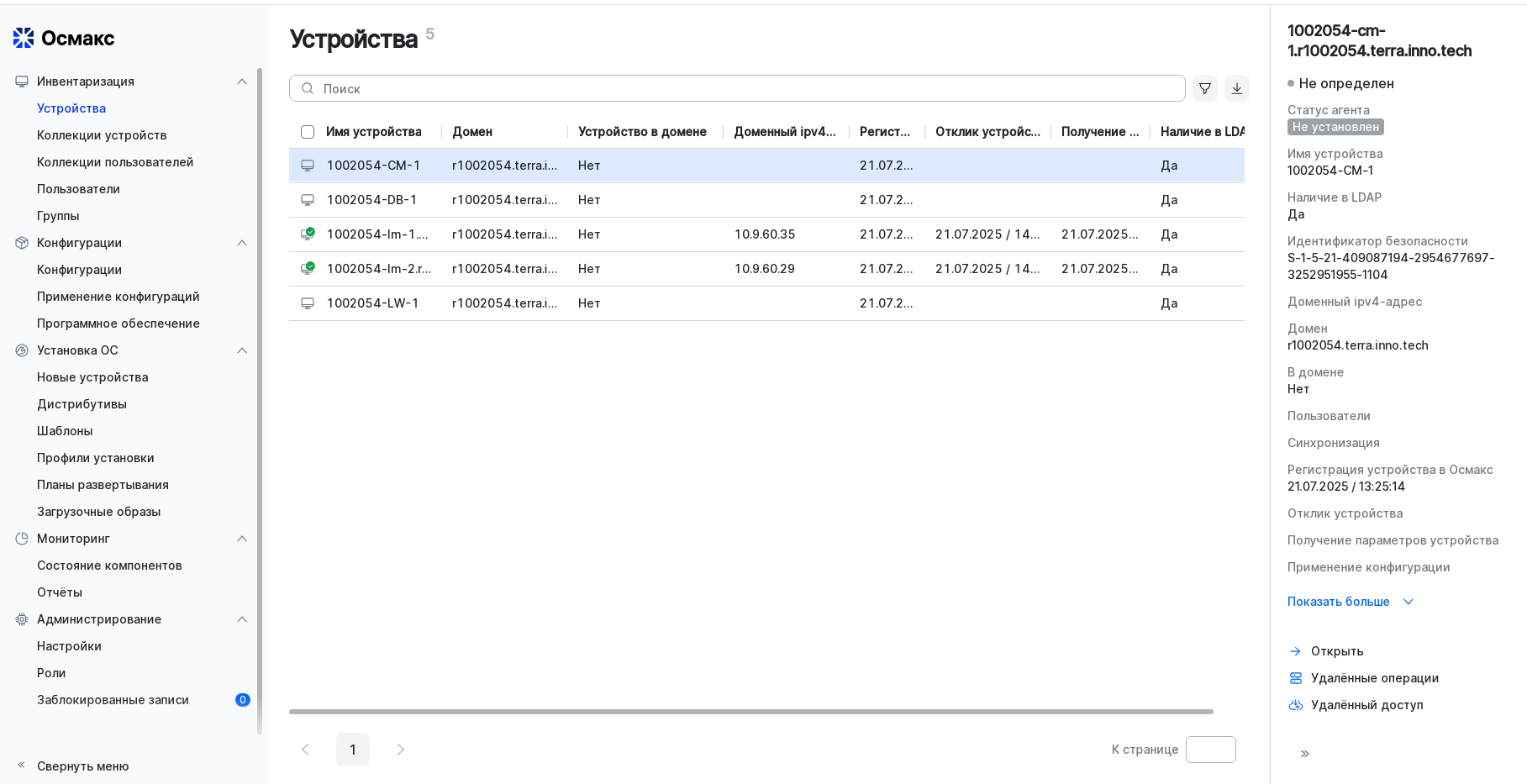Click the pie chart icon beside Мониторинг
Image resolution: width=1527 pixels, height=784 pixels.
click(x=21, y=539)
